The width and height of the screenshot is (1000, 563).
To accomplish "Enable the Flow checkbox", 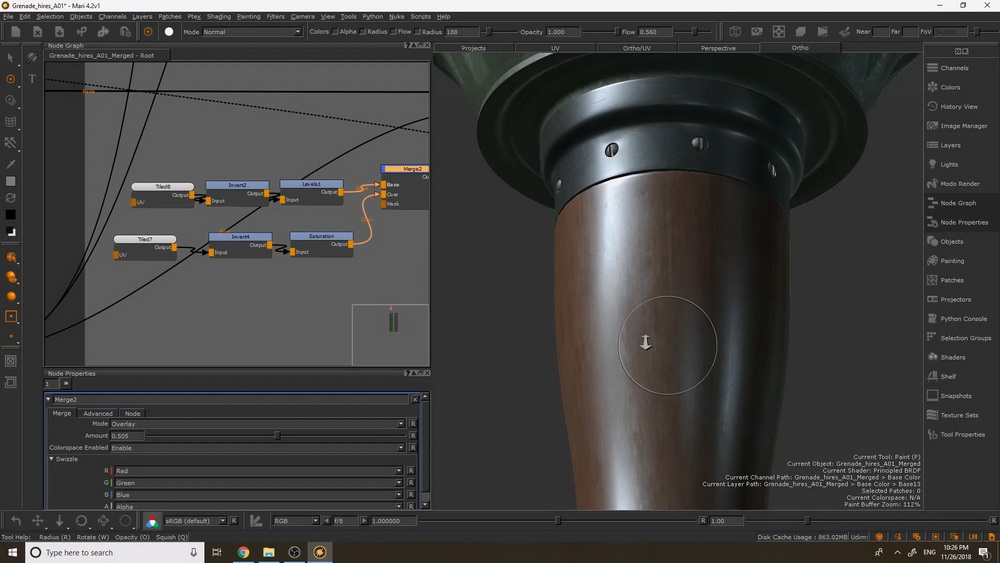I will click(393, 32).
